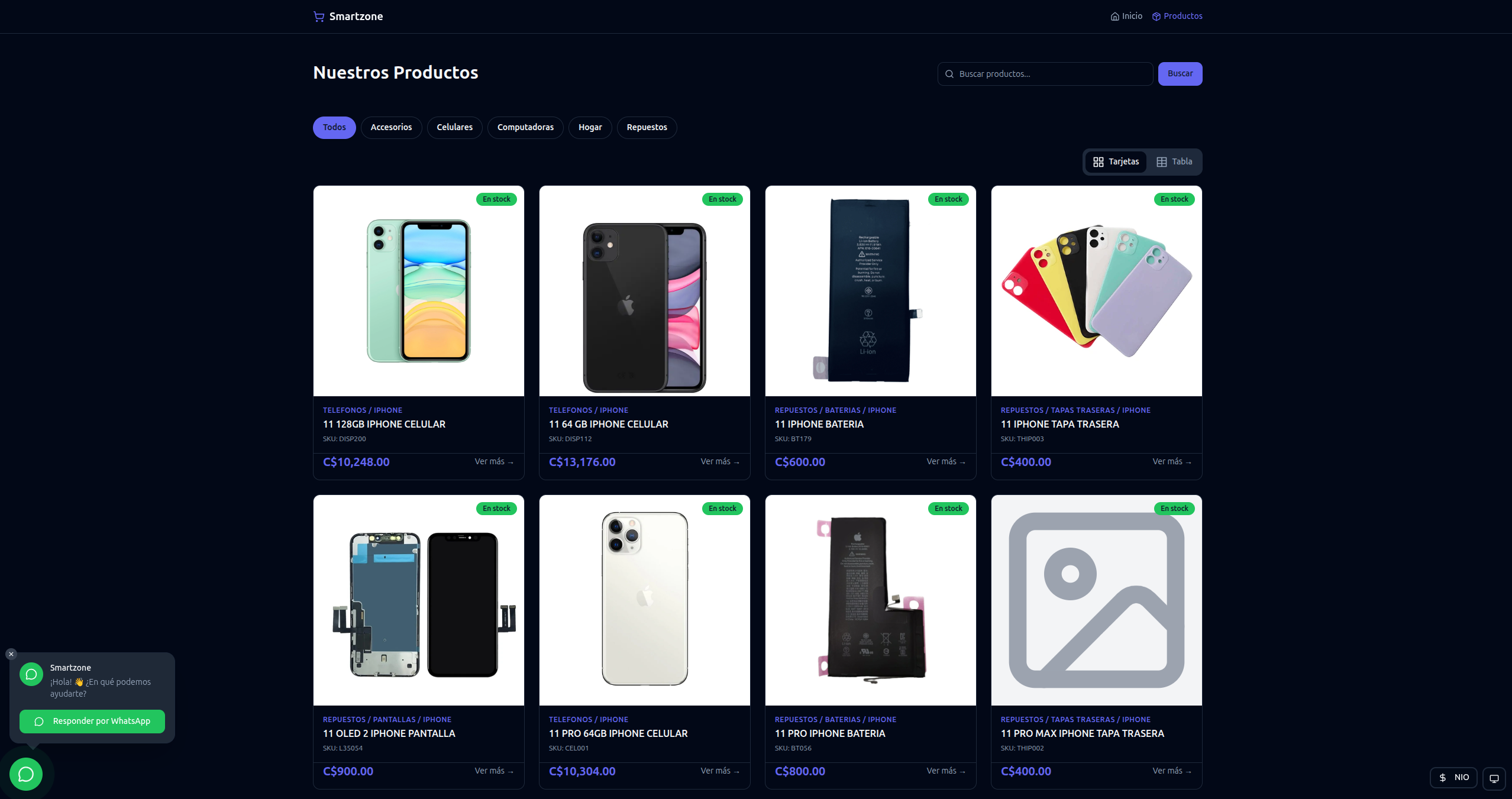Image resolution: width=1512 pixels, height=799 pixels.
Task: Click the title 11 PRO IPHONE BATERIA
Action: pyautogui.click(x=830, y=734)
